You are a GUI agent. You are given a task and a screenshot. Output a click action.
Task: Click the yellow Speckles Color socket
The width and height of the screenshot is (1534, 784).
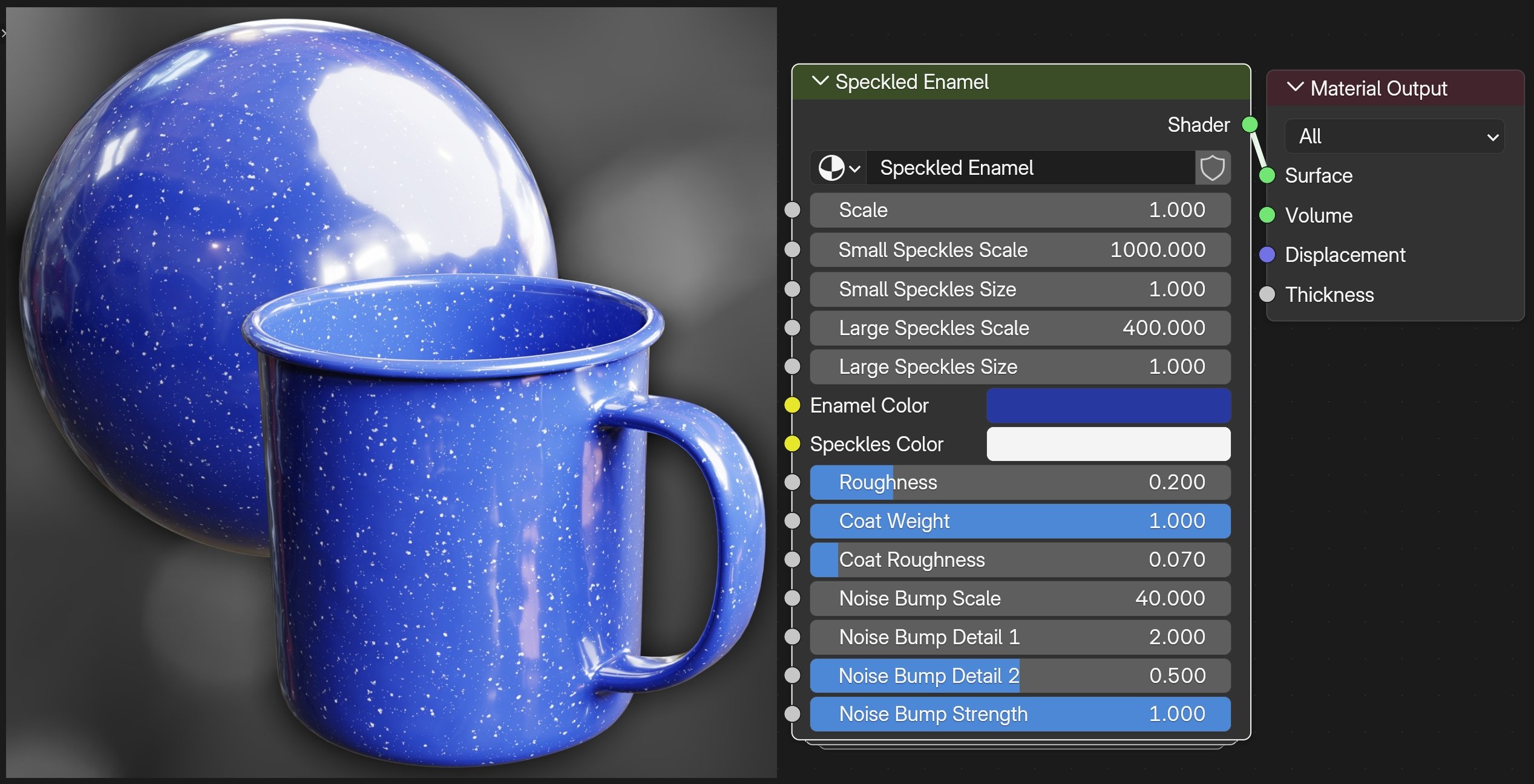(792, 444)
